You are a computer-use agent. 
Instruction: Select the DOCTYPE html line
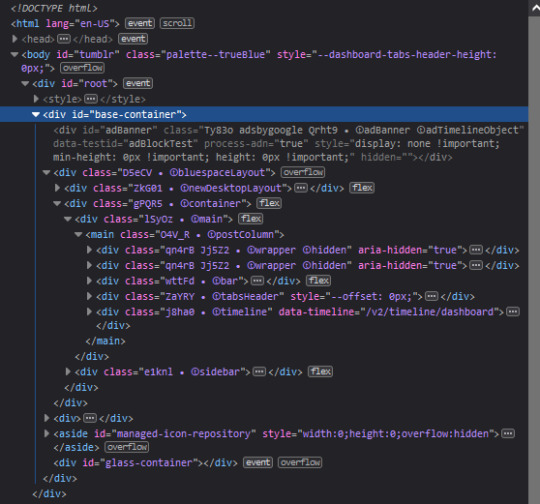[x=54, y=8]
